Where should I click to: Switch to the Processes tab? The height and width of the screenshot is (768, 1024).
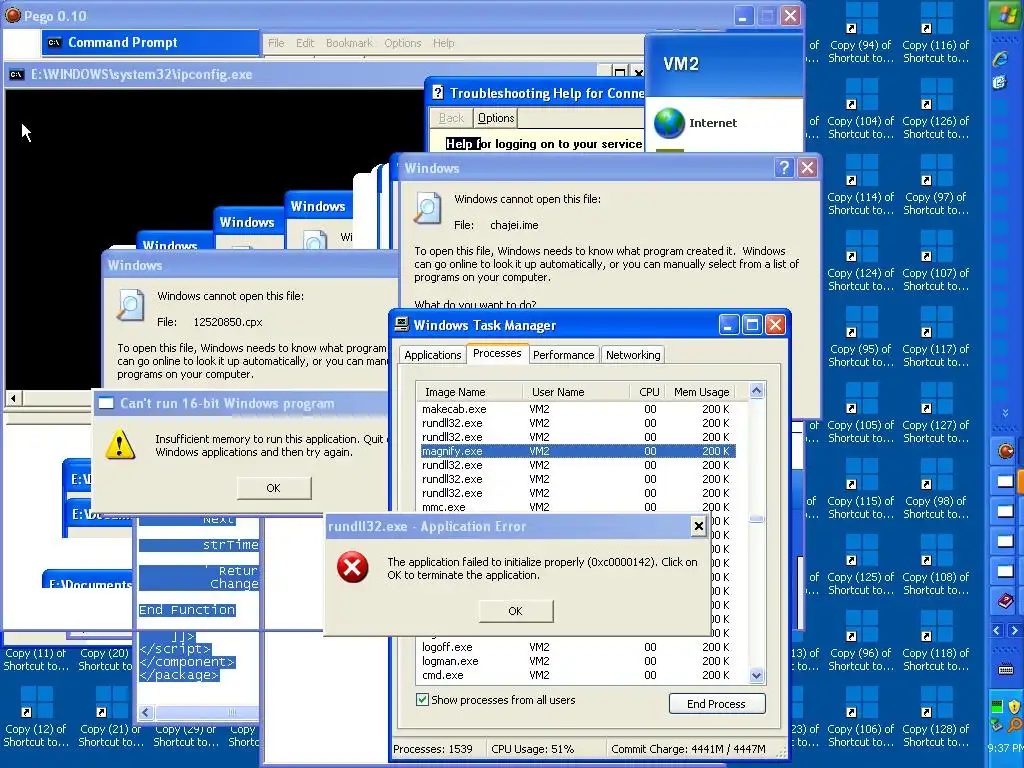coord(497,353)
